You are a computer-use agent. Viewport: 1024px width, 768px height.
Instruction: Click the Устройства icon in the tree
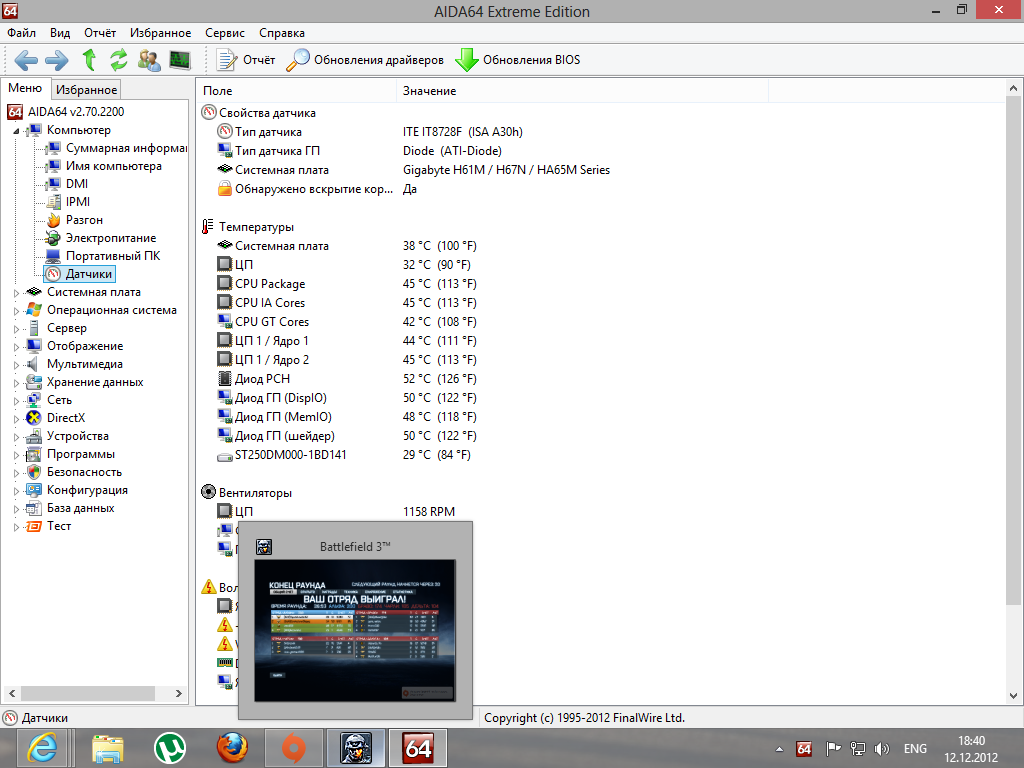[34, 436]
